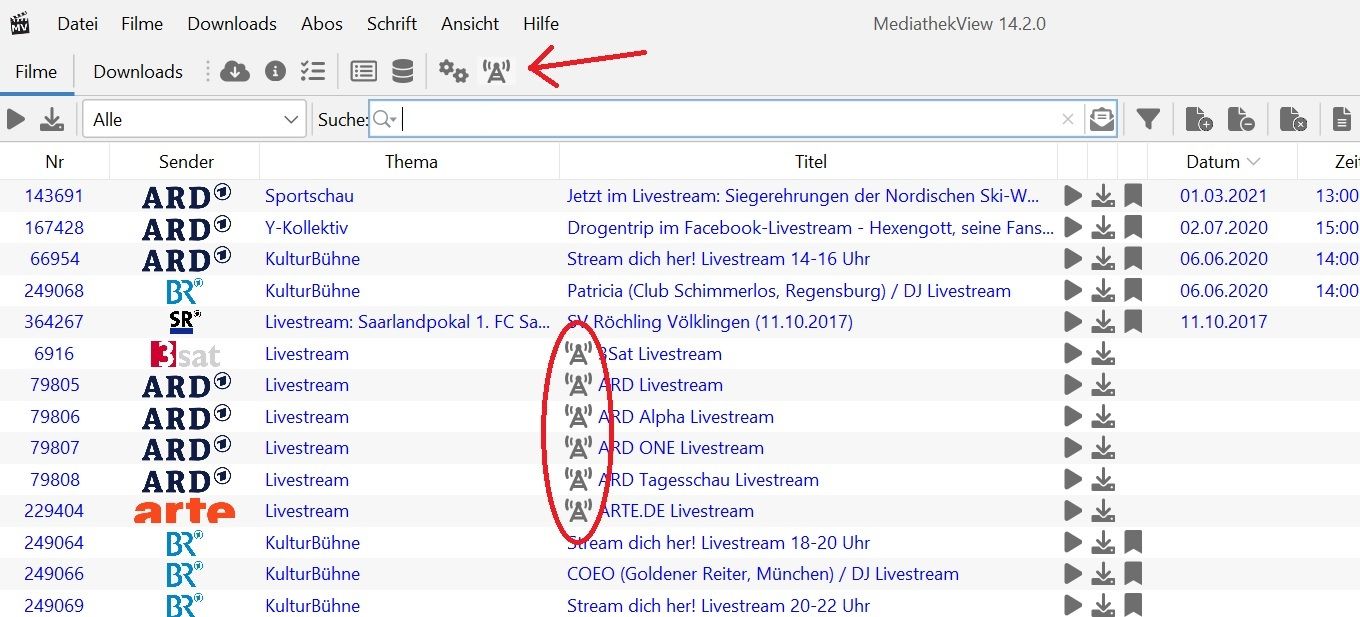The width and height of the screenshot is (1360, 617).
Task: Click the toolbar download film icon
Action: [52, 120]
